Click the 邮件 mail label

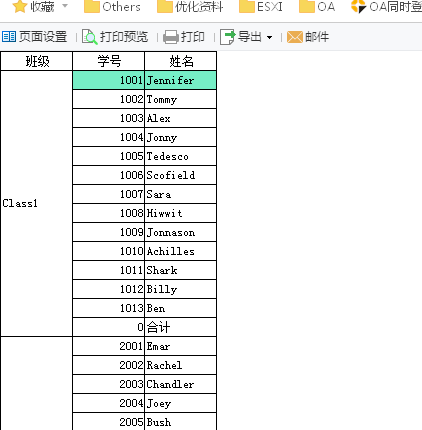[317, 37]
